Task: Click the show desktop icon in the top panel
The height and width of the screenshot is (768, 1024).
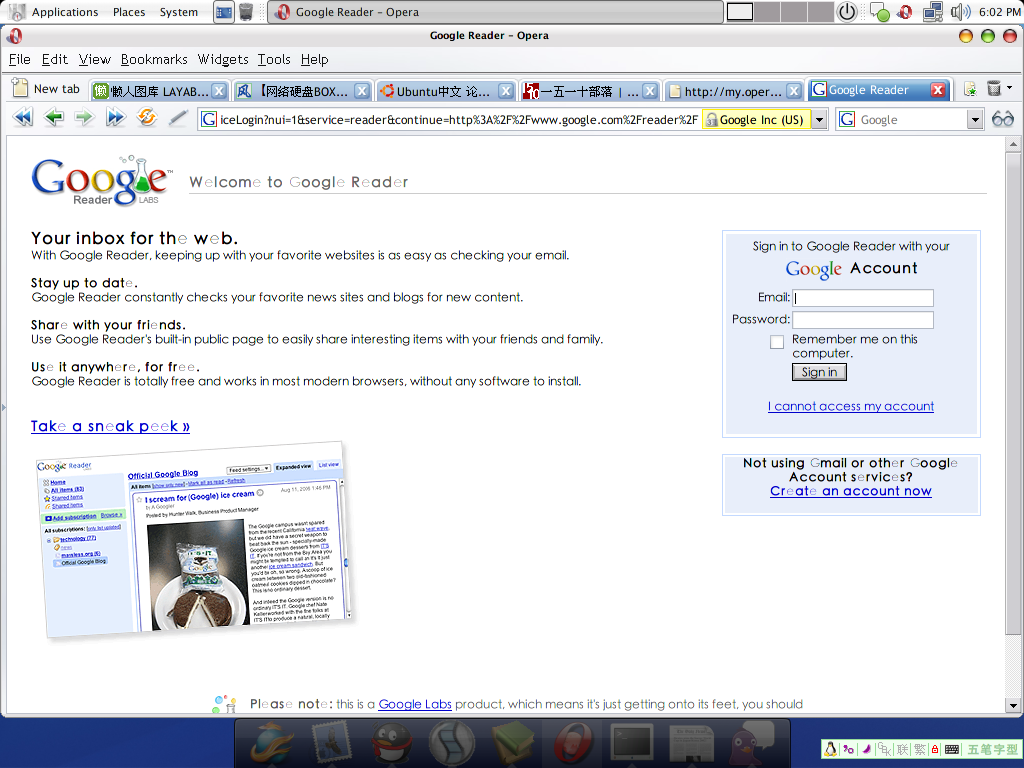Action: click(x=224, y=12)
